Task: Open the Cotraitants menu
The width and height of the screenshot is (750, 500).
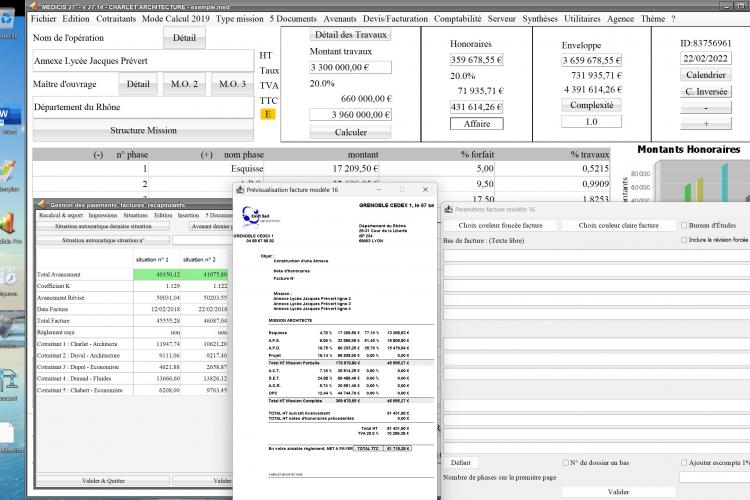Action: (116, 19)
